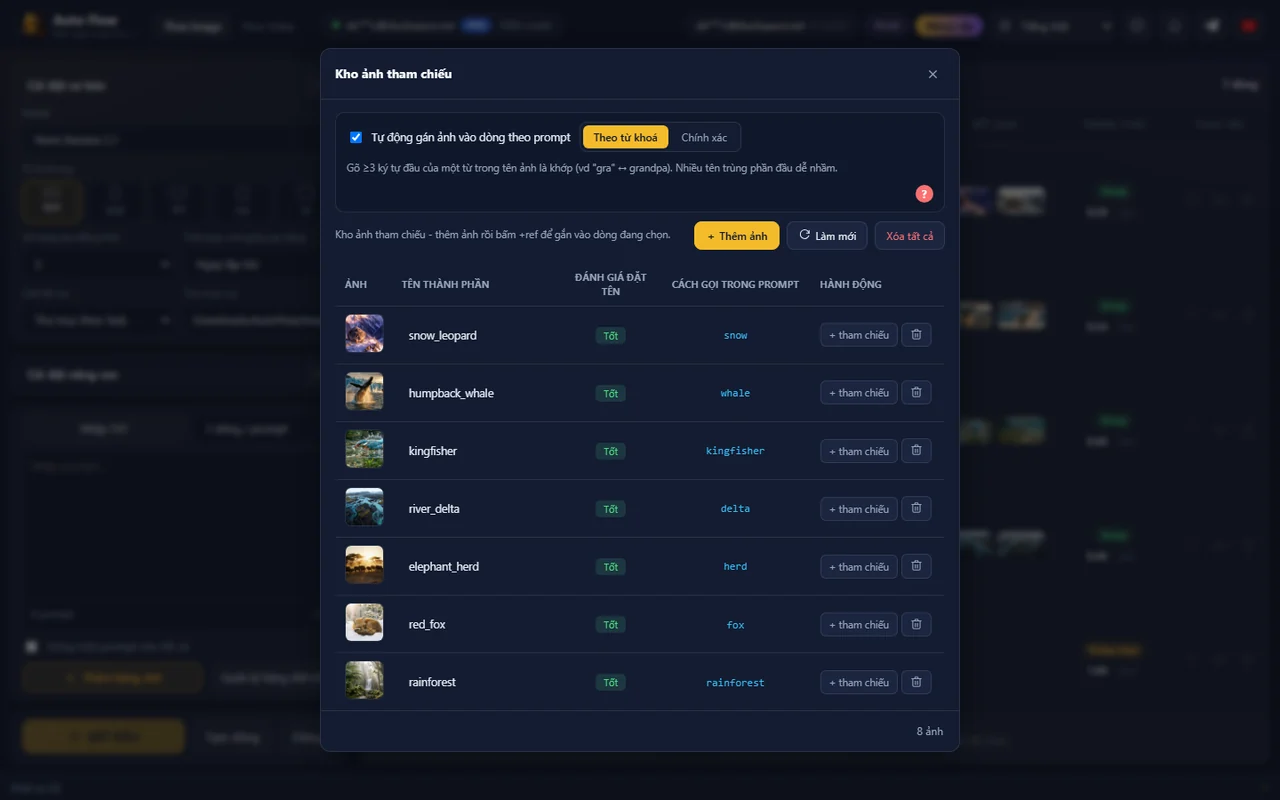Image resolution: width=1280 pixels, height=800 pixels.
Task: Select the elephant_herd component name
Action: (x=444, y=566)
